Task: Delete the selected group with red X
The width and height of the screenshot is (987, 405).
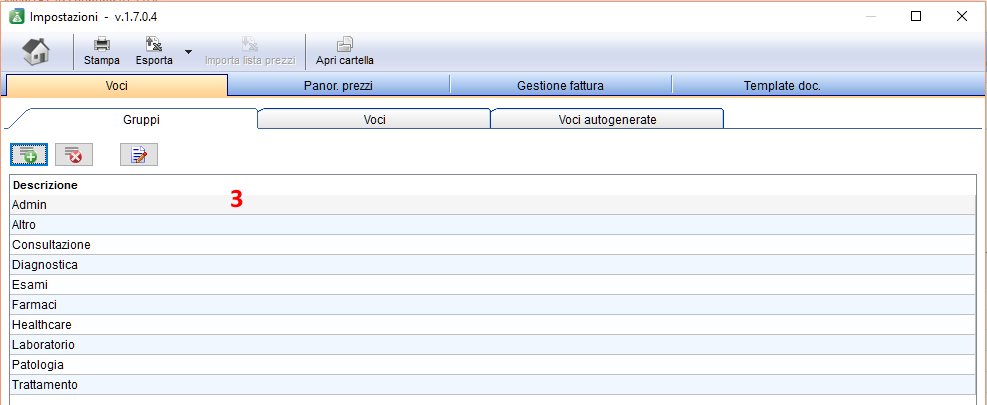Action: (x=74, y=154)
